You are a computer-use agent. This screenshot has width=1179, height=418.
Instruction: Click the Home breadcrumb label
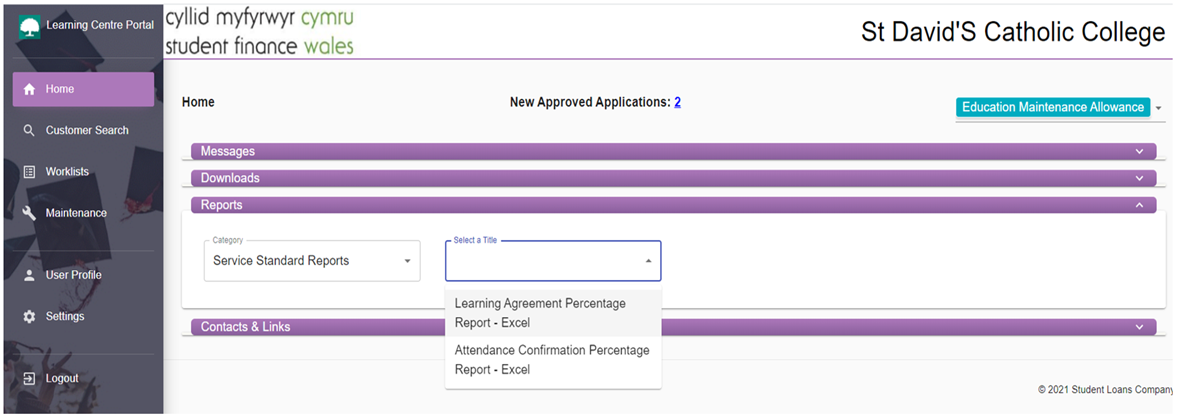[198, 102]
